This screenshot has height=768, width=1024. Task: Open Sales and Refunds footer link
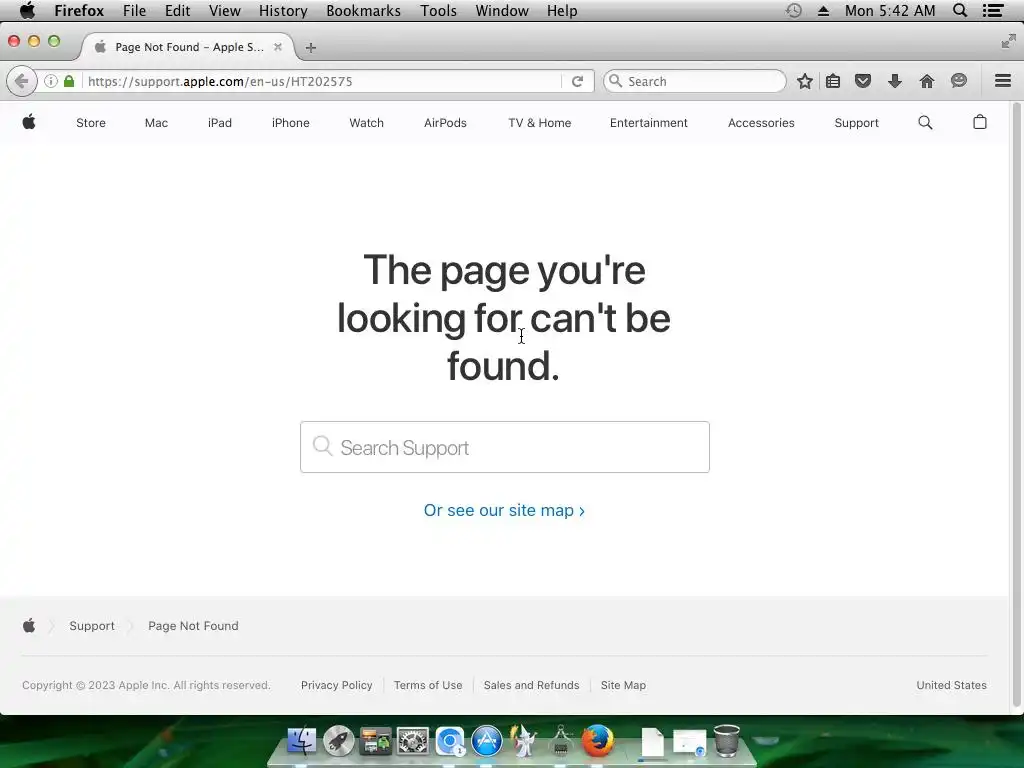[531, 685]
